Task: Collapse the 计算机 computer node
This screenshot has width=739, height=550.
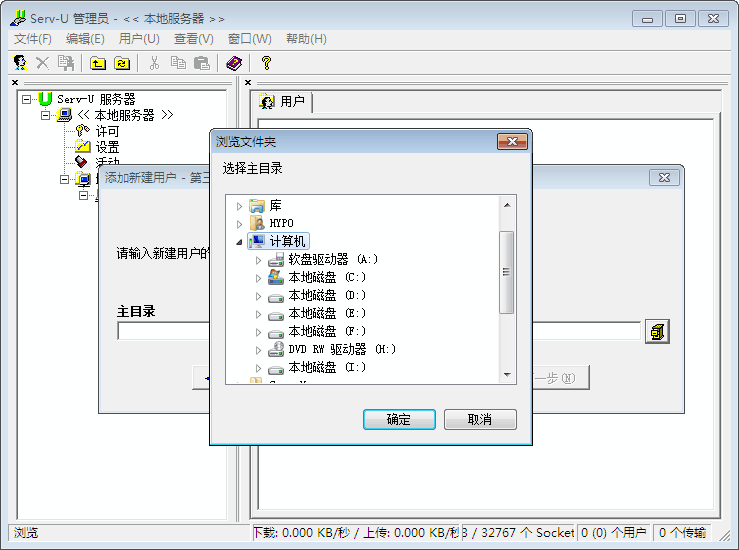Action: point(239,242)
